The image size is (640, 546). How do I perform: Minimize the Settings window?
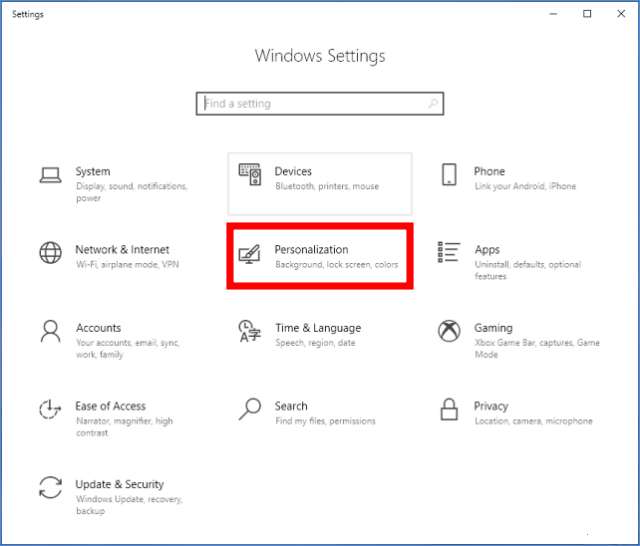point(553,14)
